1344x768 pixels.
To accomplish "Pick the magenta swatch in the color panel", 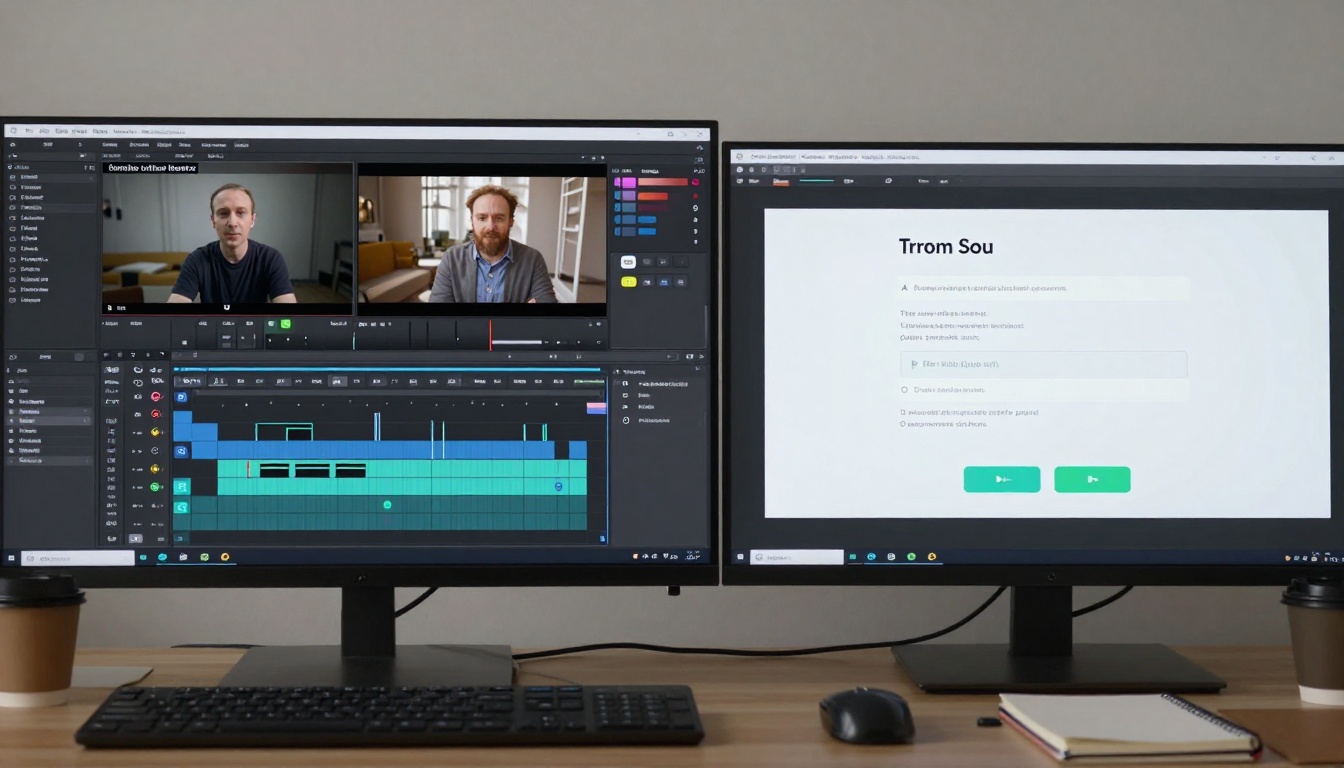I will tap(629, 183).
